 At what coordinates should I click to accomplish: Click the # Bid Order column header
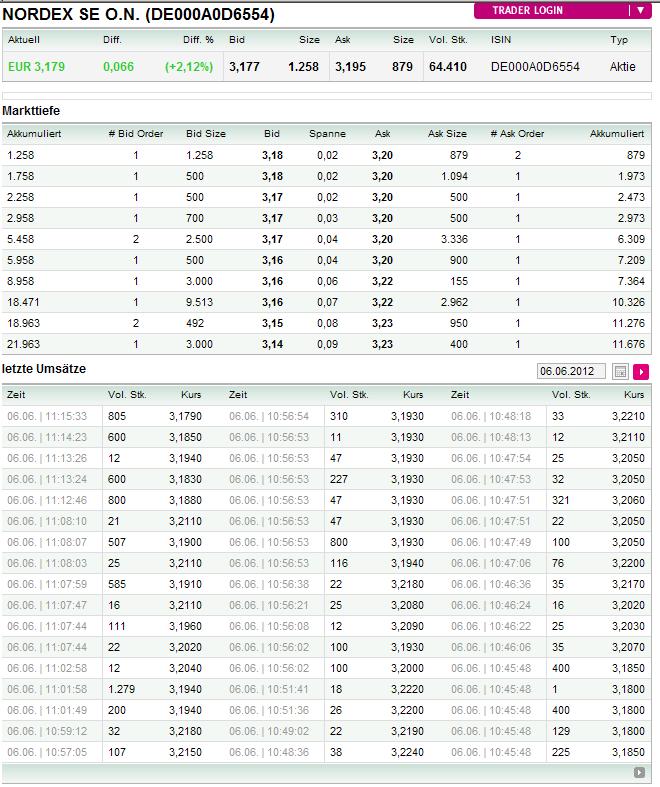(135, 133)
